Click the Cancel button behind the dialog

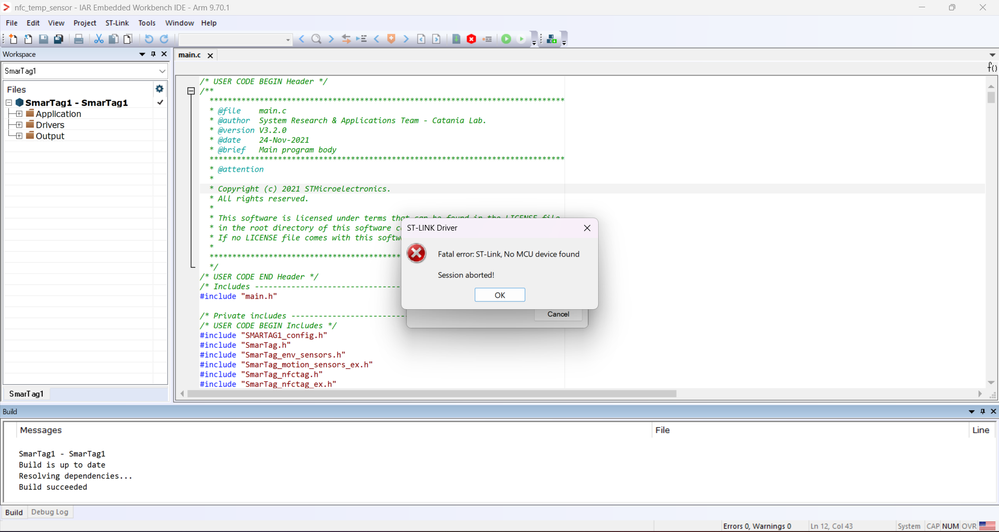[x=558, y=314]
